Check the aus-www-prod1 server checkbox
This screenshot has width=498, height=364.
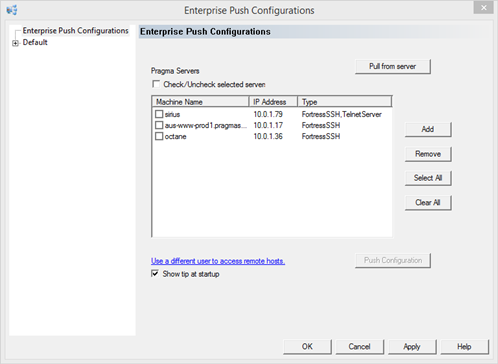point(159,125)
